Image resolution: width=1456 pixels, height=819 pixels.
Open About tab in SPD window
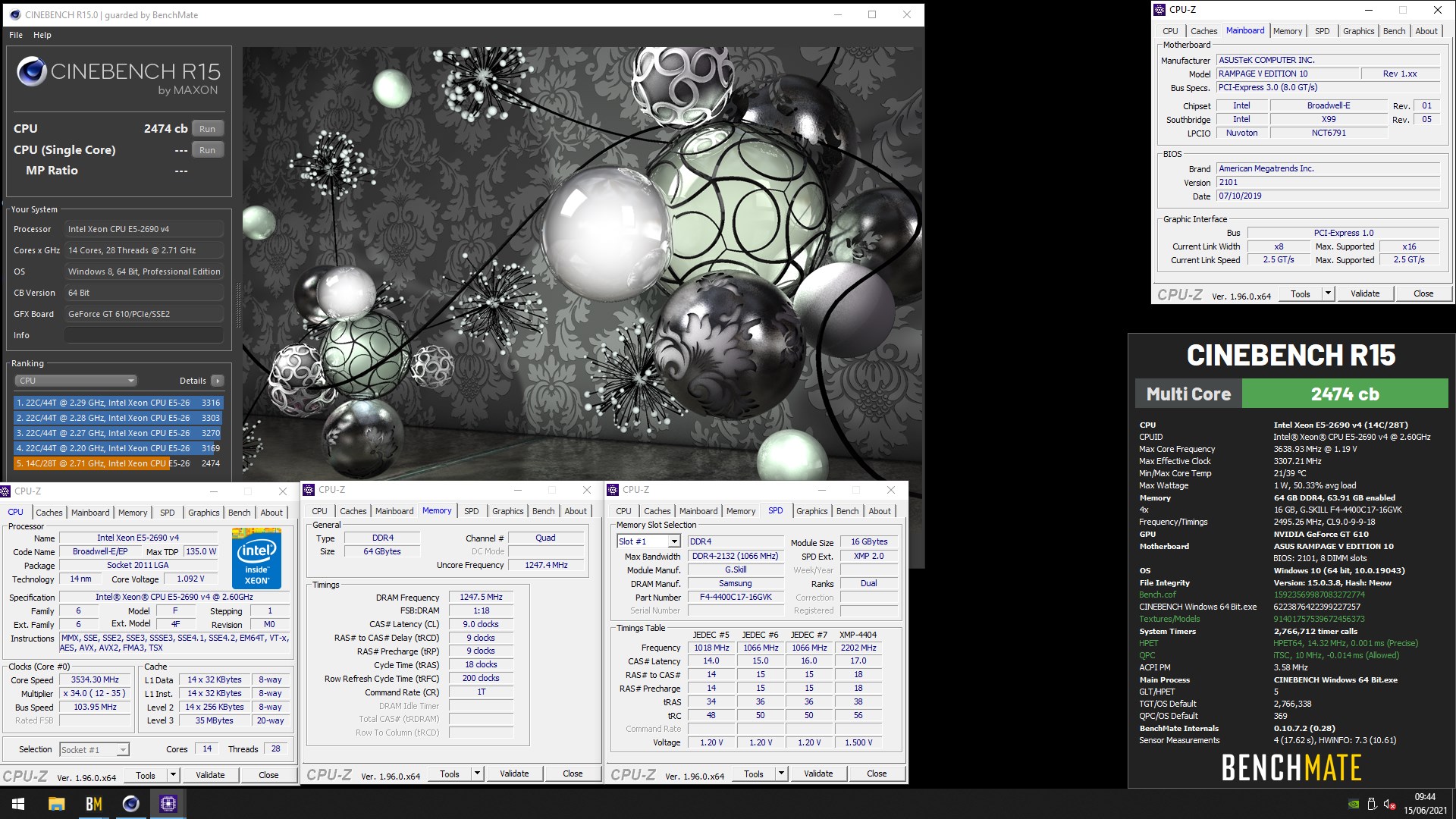point(880,511)
